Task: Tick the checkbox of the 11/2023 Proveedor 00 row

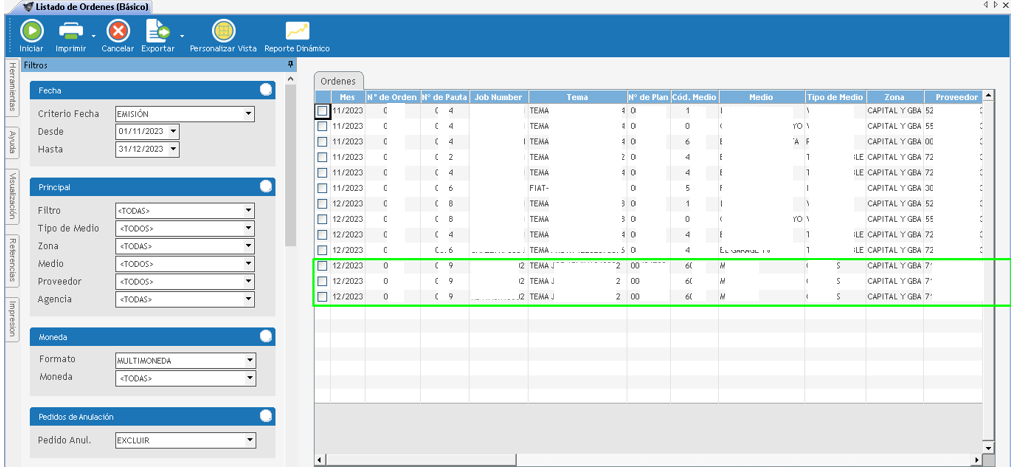Action: point(322,142)
